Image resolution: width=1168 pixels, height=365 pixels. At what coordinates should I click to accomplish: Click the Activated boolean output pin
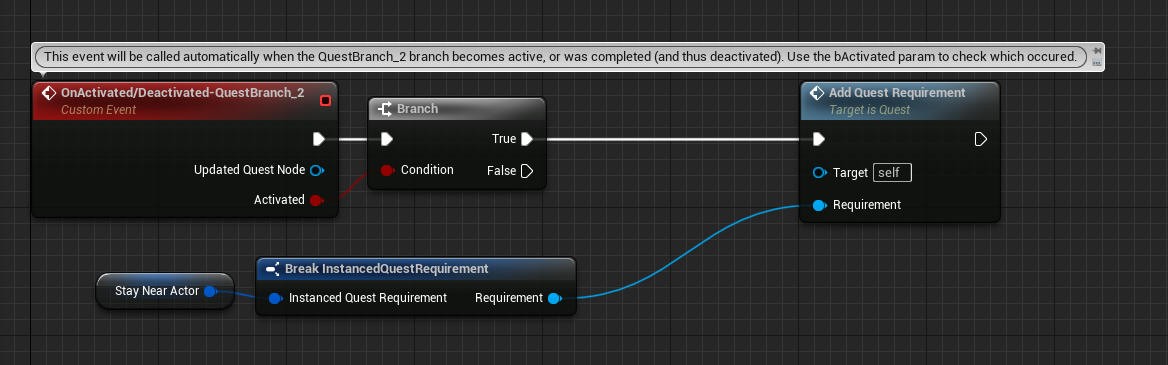[316, 200]
